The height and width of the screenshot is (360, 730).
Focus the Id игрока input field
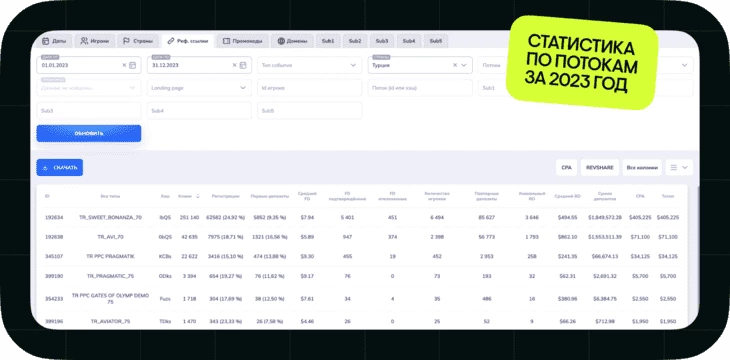310,88
